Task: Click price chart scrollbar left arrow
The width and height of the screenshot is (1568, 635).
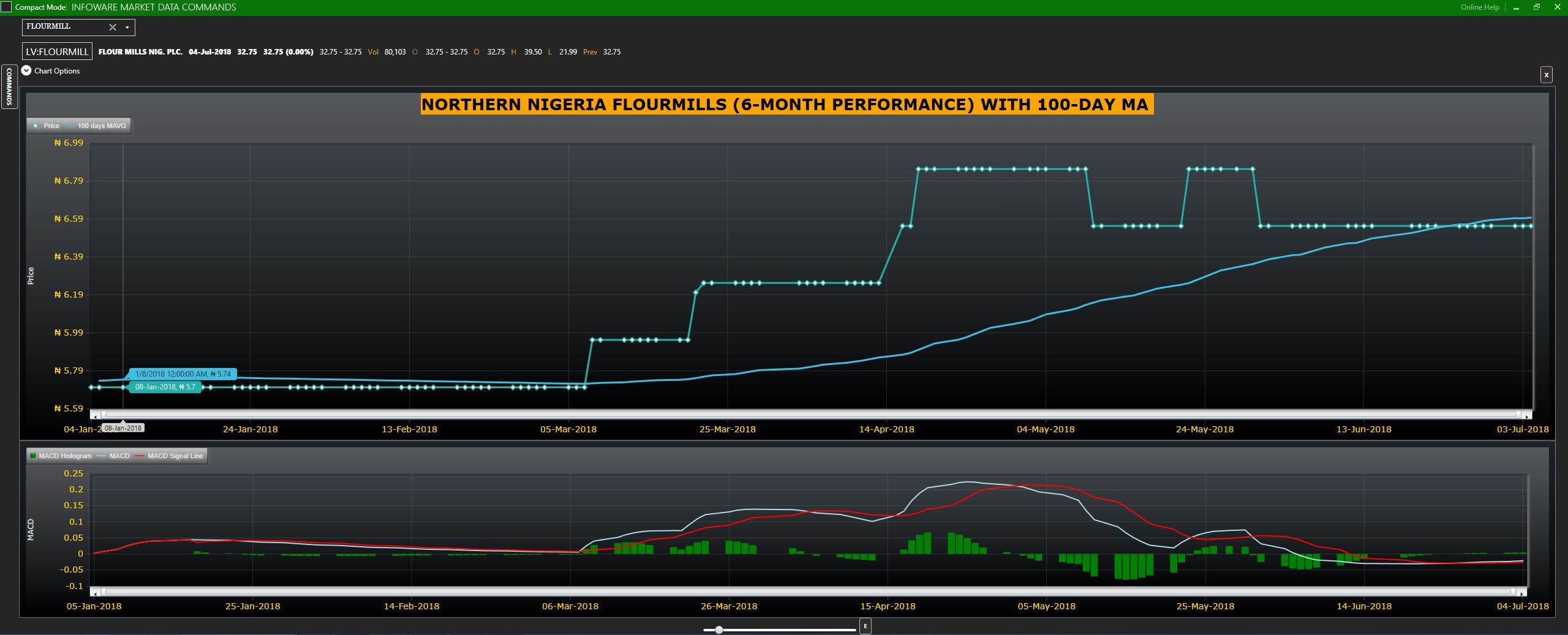Action: [x=95, y=416]
